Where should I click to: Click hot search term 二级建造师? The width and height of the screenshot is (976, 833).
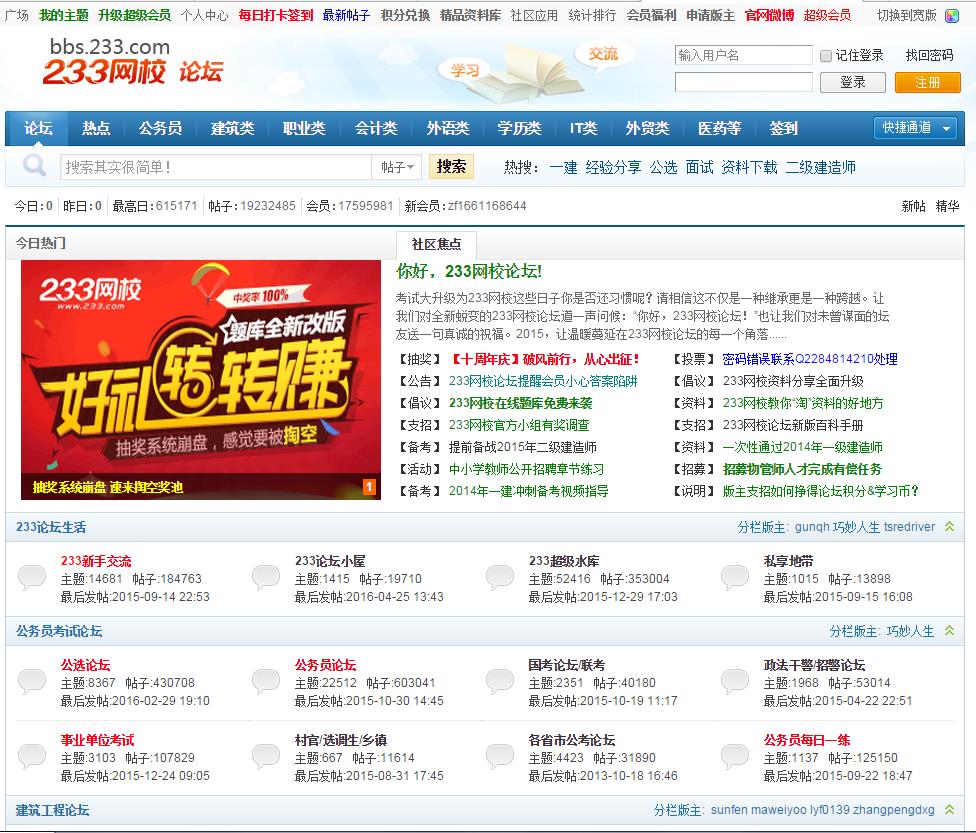(x=820, y=167)
